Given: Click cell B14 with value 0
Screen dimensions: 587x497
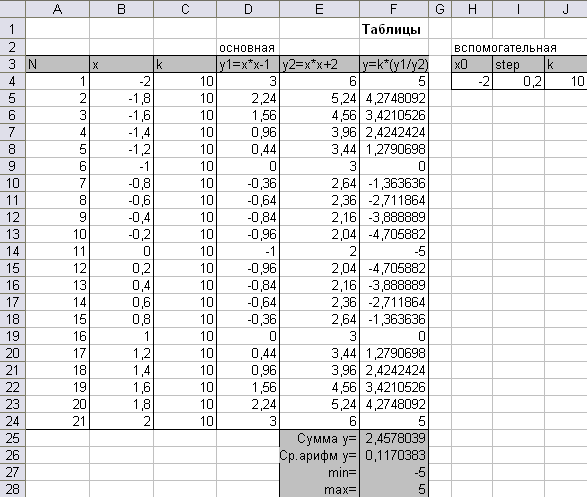Looking at the screenshot, I should tap(121, 251).
